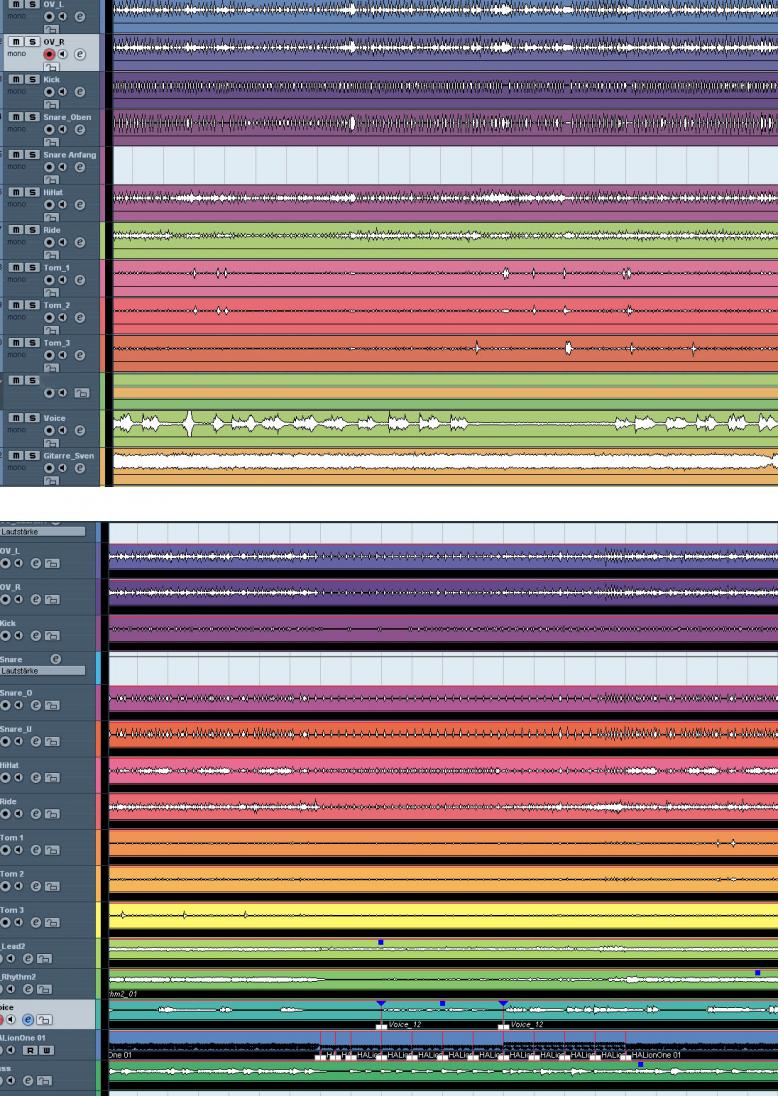The height and width of the screenshot is (1096, 778).
Task: Select the HALionOne 01 part at sequence end
Action: [702, 1046]
